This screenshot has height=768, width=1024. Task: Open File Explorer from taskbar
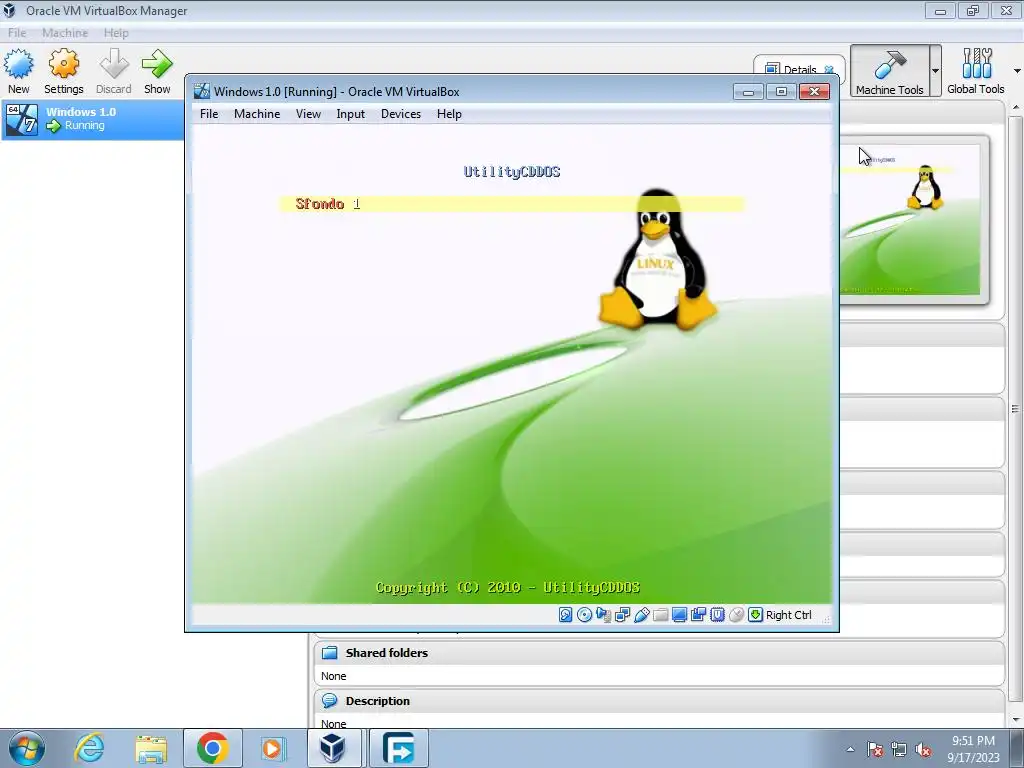(x=151, y=748)
